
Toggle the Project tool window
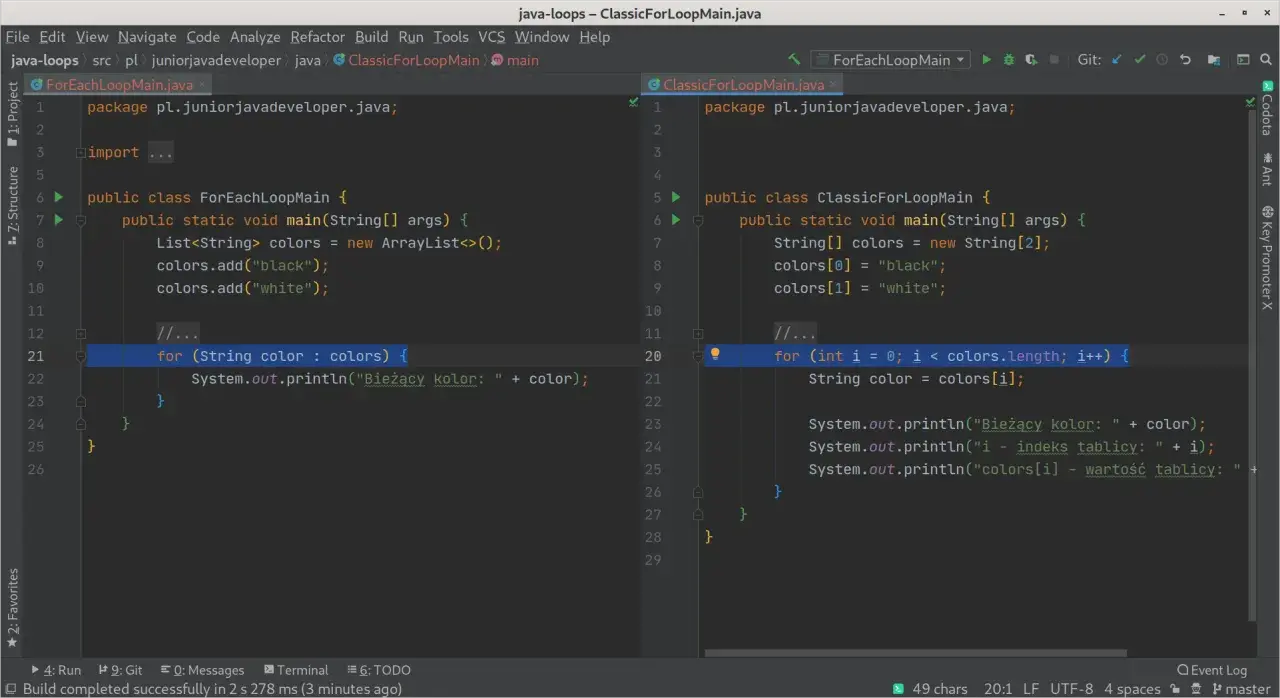pyautogui.click(x=12, y=114)
